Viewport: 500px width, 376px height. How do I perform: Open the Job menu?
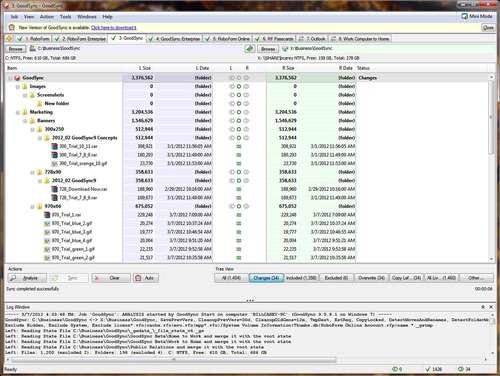click(x=14, y=17)
